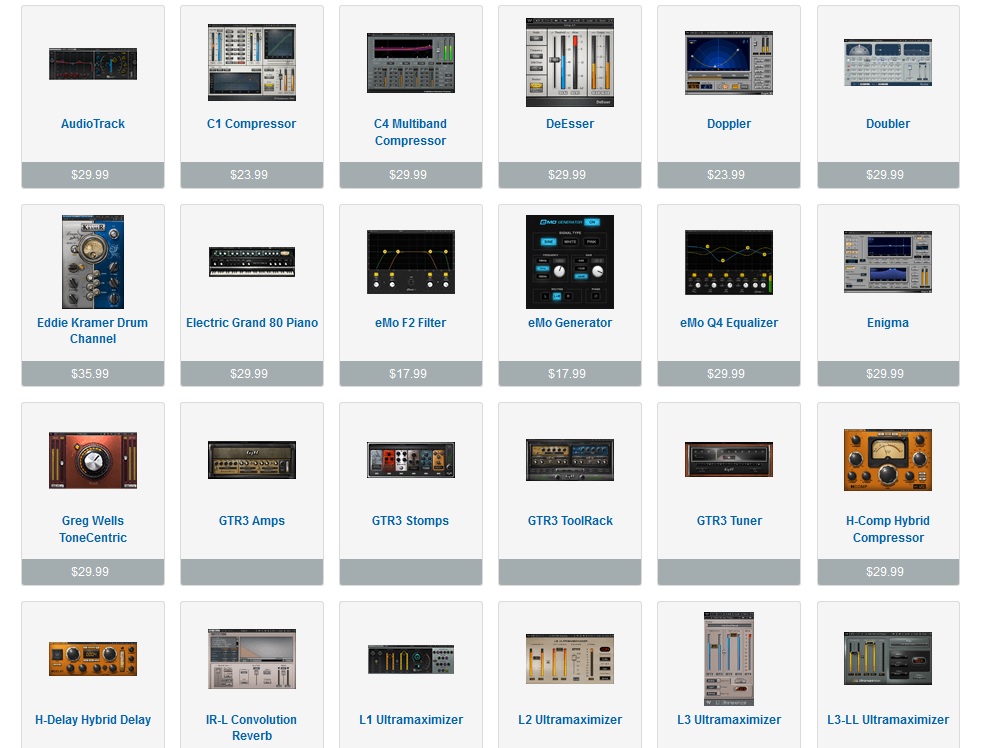
Task: Select the Doubler plugin image
Action: click(888, 62)
